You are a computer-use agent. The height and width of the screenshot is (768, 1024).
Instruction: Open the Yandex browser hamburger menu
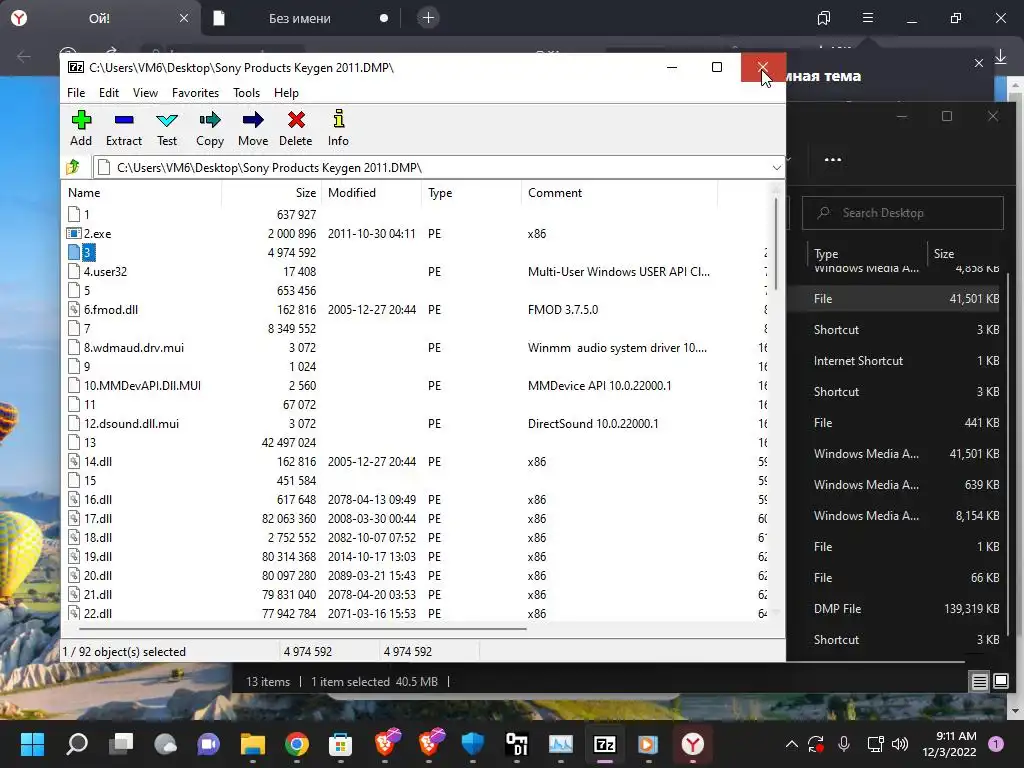(868, 18)
